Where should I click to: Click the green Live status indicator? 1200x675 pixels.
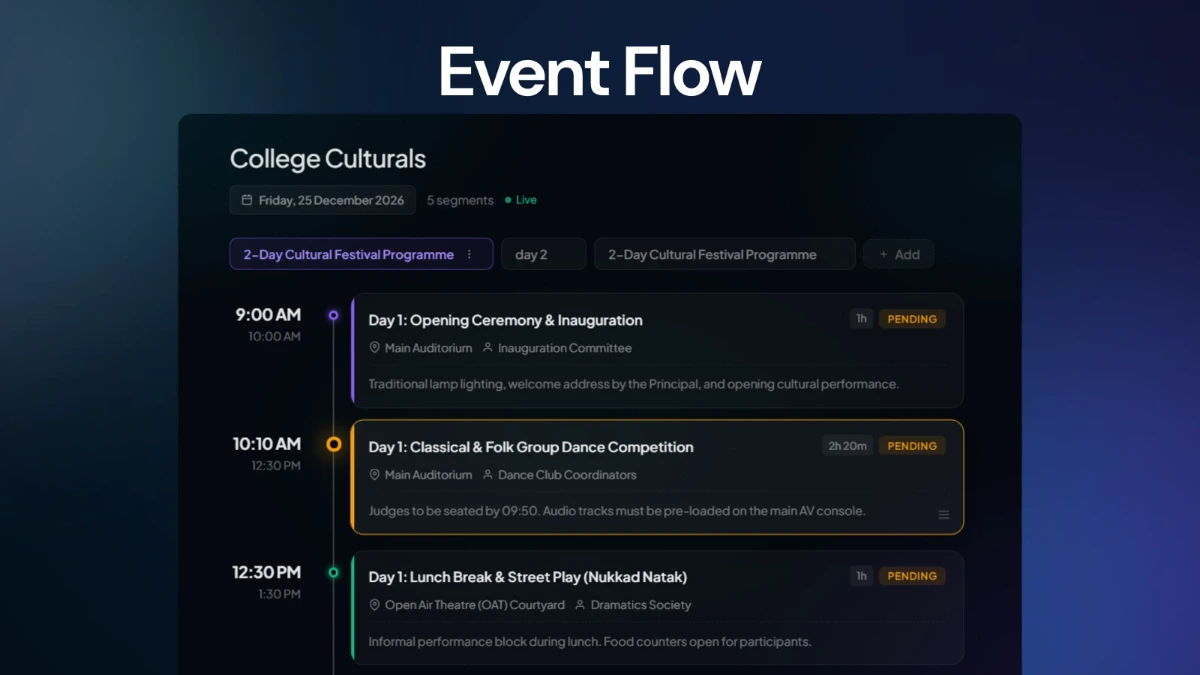(521, 200)
